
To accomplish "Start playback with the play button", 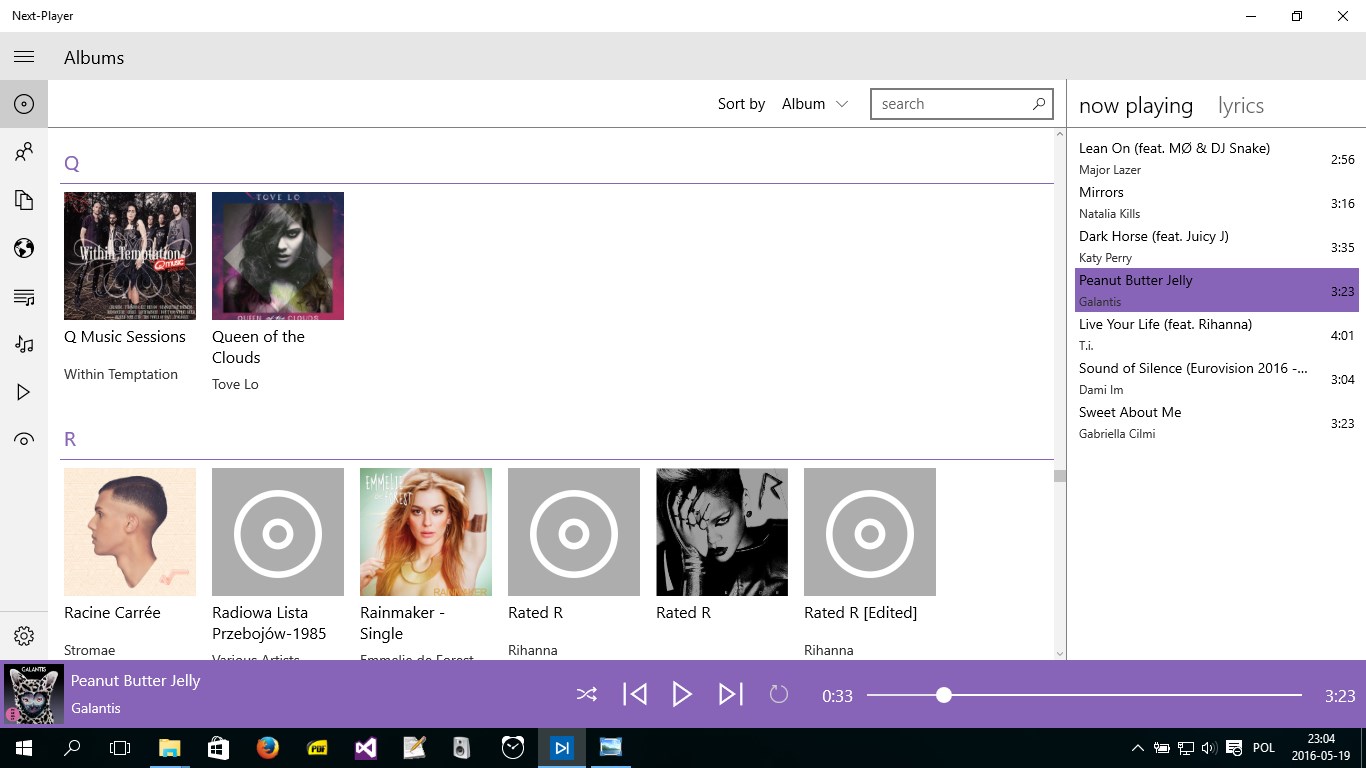I will (682, 694).
